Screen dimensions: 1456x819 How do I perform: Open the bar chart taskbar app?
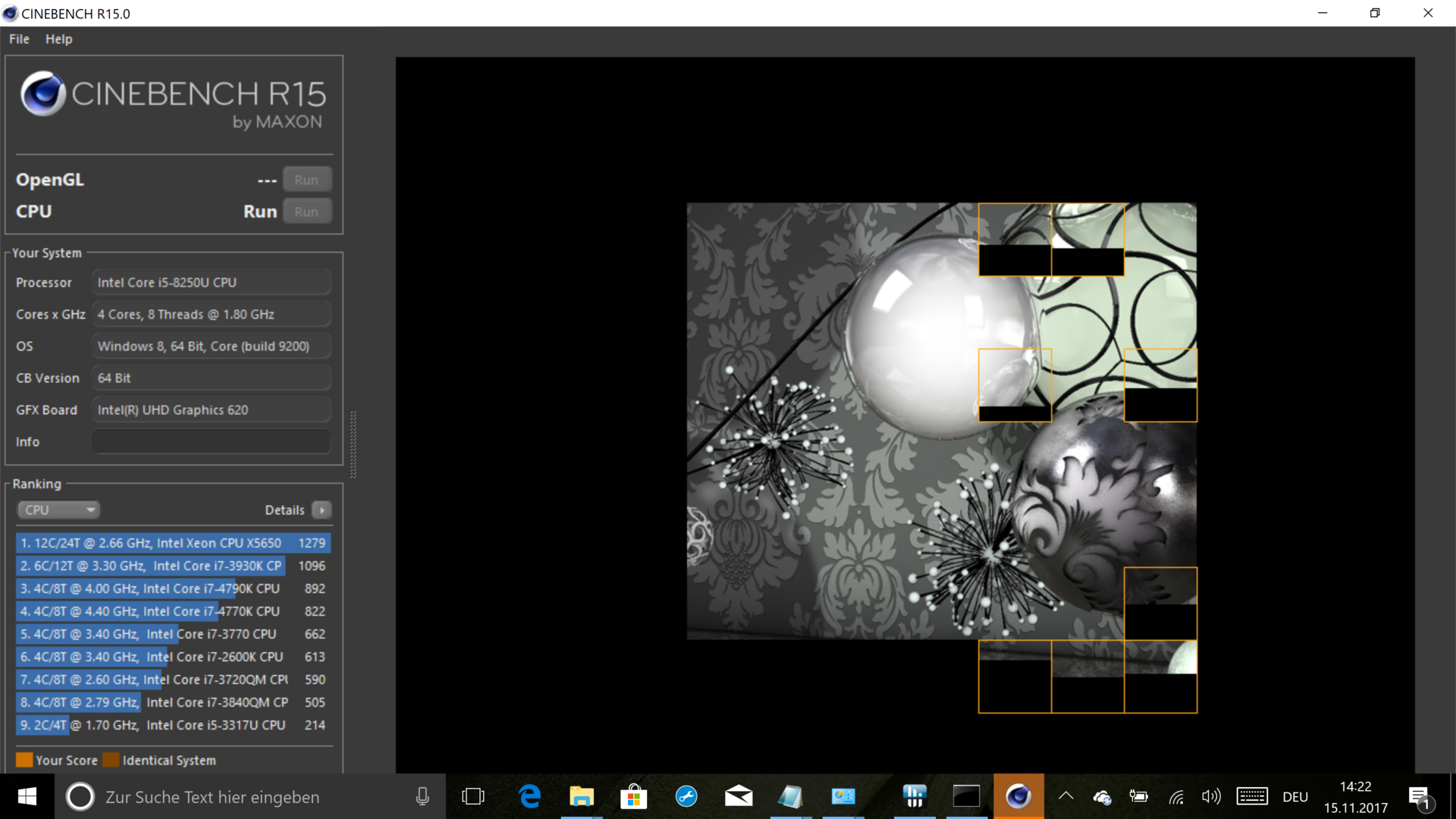point(915,796)
